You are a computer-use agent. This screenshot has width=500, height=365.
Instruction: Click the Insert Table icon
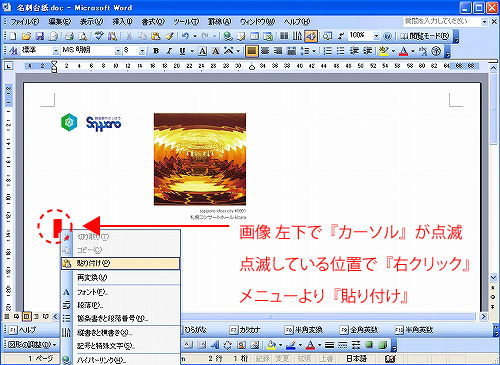click(255, 36)
